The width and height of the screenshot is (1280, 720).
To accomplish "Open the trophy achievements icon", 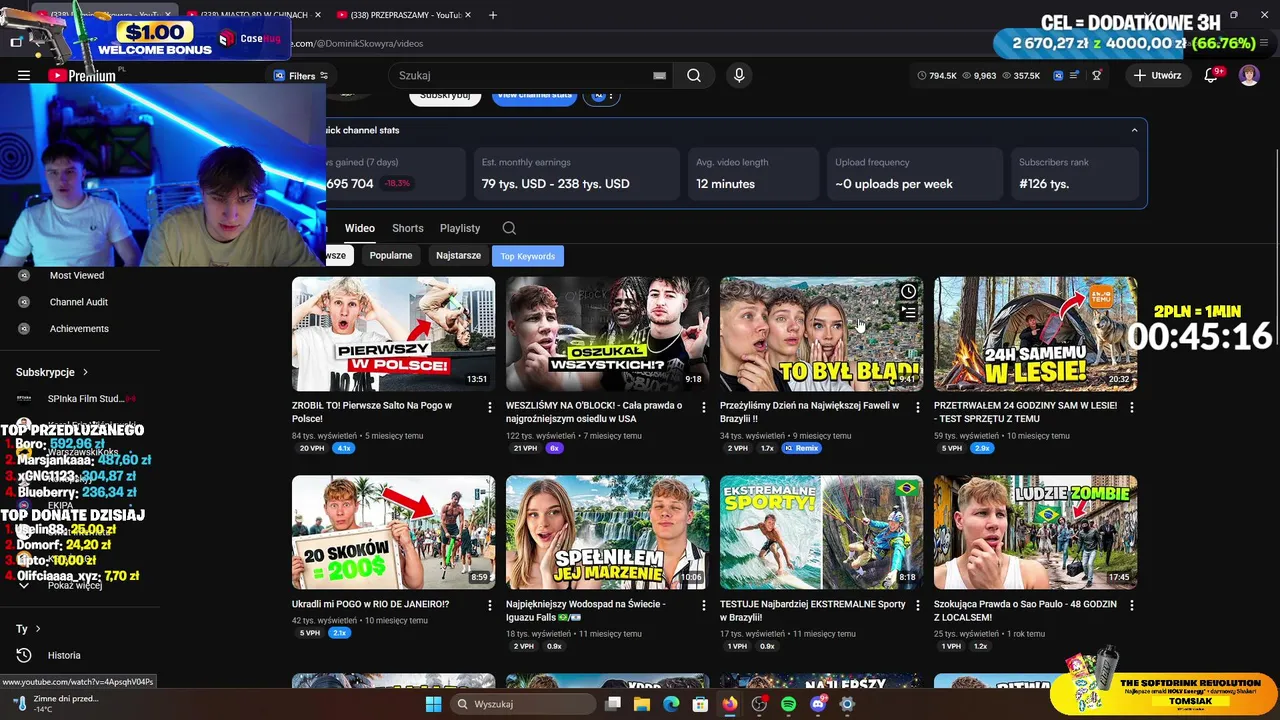I will coord(1097,75).
